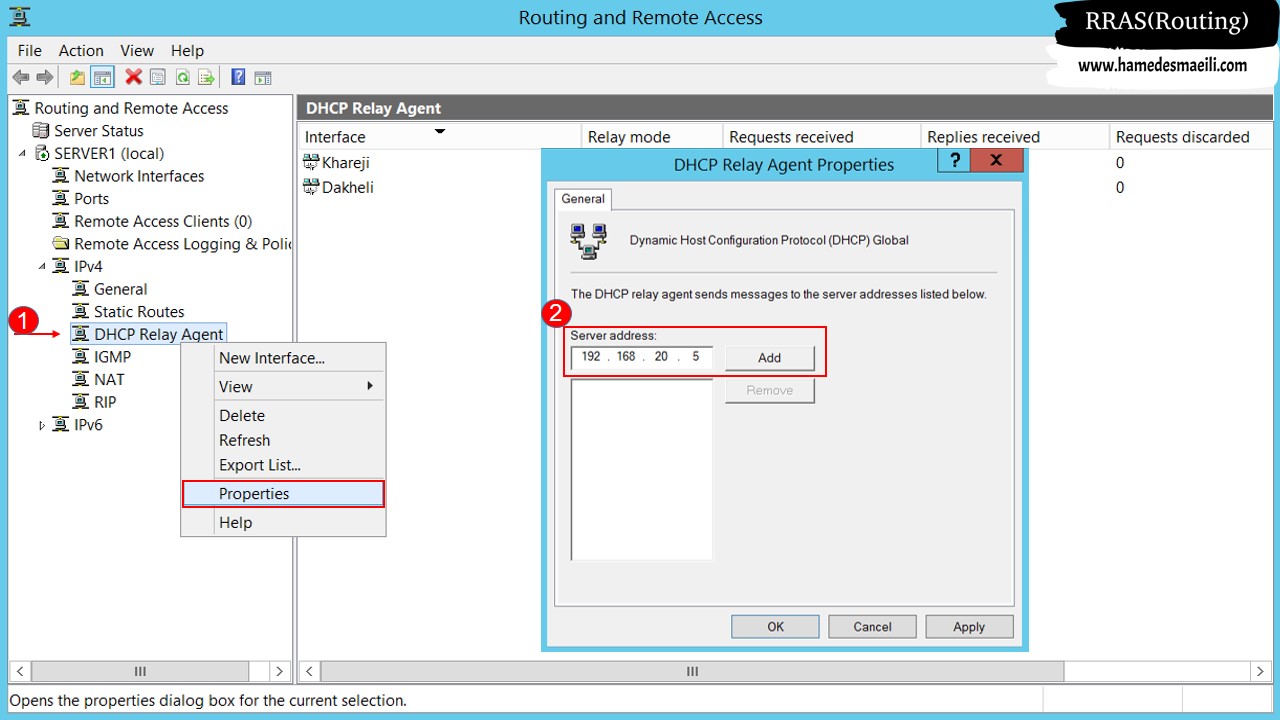1280x720 pixels.
Task: Choose New Interface... from context menu
Action: pos(284,358)
